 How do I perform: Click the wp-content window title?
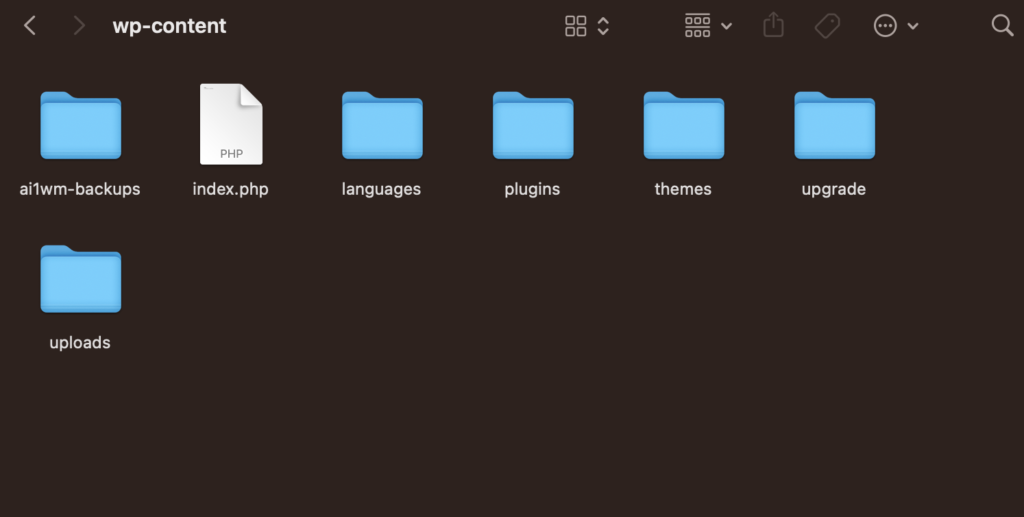(x=169, y=26)
